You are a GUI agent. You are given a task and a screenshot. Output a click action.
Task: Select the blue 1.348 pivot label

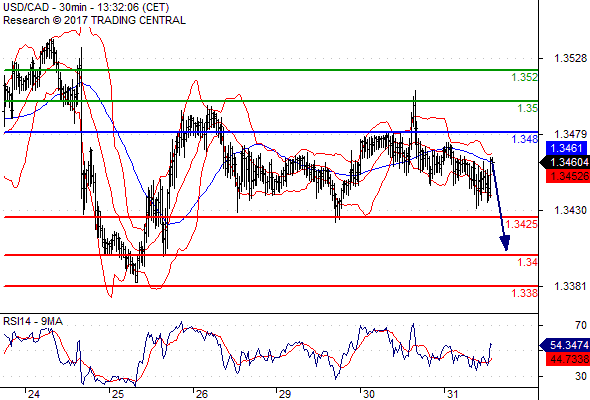click(525, 139)
